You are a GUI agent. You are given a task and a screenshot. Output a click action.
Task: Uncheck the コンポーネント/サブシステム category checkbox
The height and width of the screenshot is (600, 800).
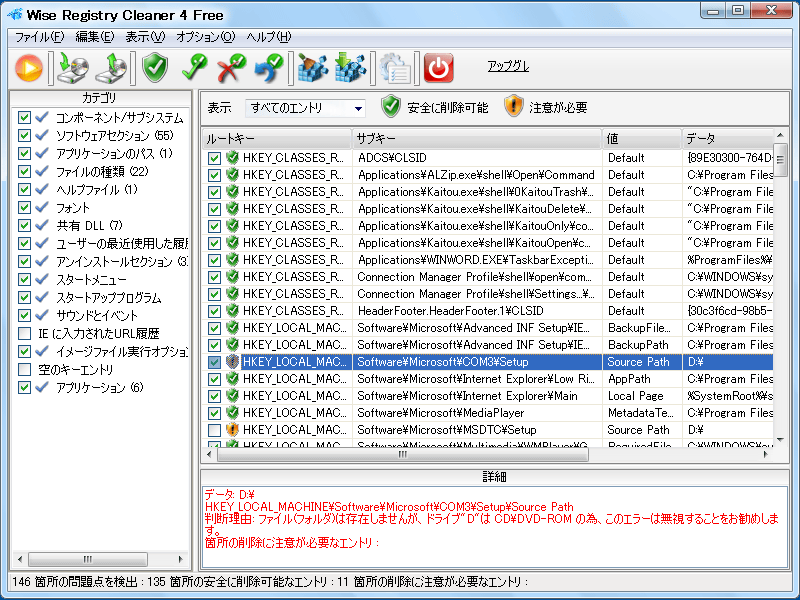[x=24, y=117]
